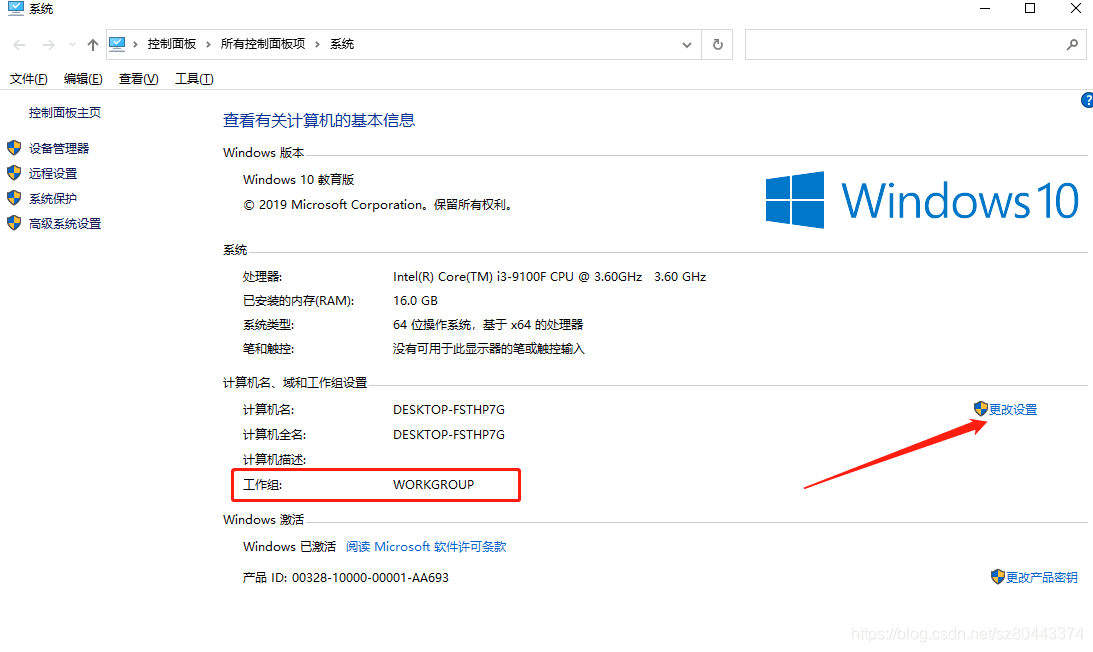Viewport: 1093px width, 652px height.
Task: Select 控制面板 breadcrumb
Action: pyautogui.click(x=171, y=44)
